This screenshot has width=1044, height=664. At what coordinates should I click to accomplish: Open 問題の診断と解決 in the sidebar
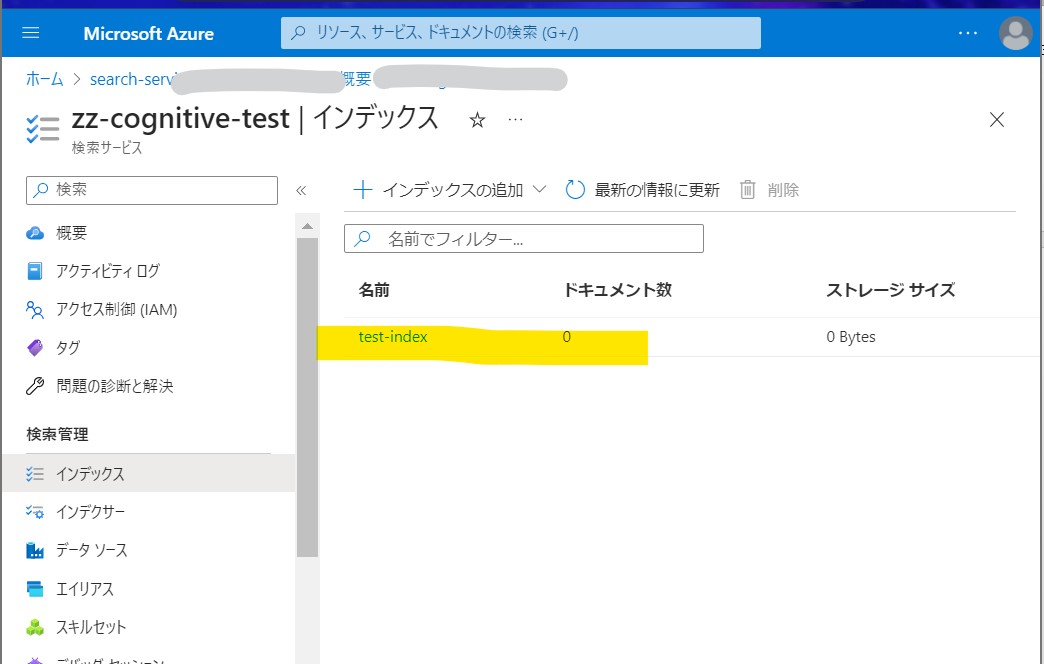pos(115,386)
